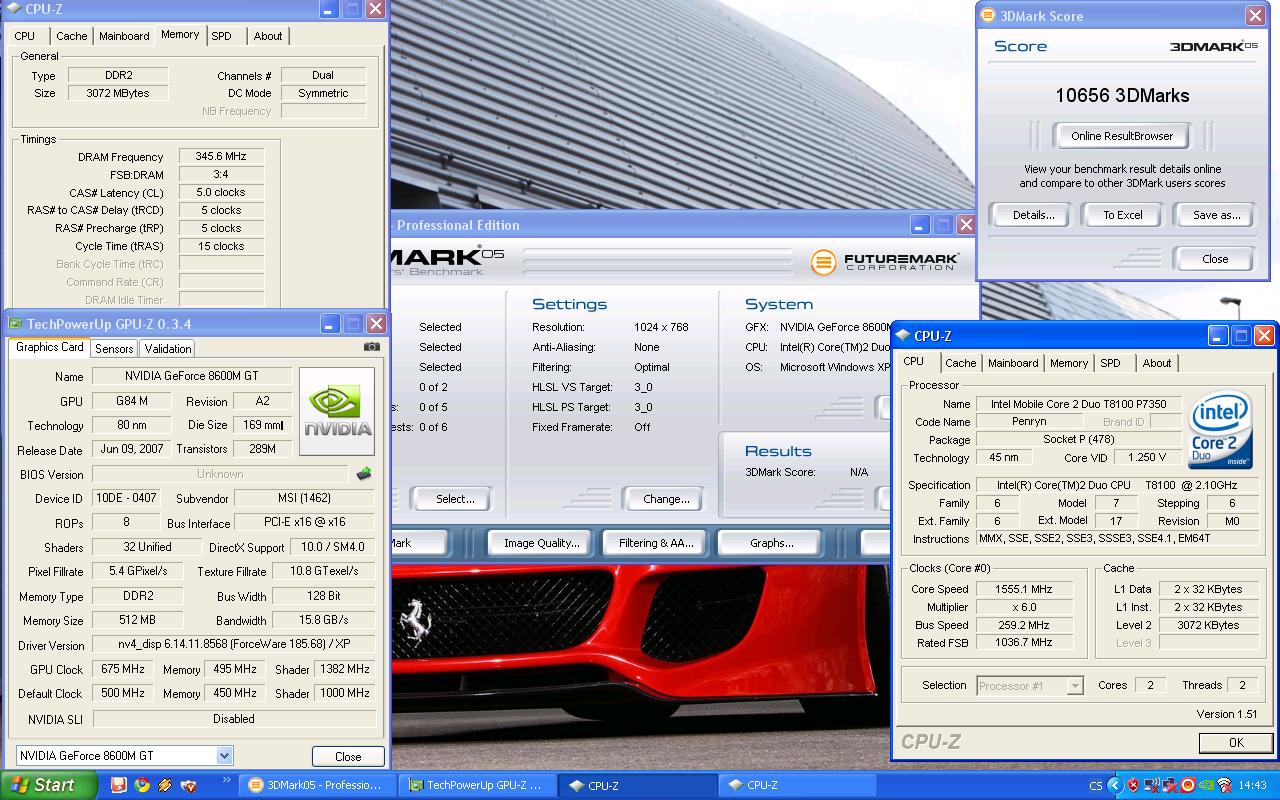Open About tab in memory CPU-Z window
The image size is (1280, 800).
(x=268, y=36)
